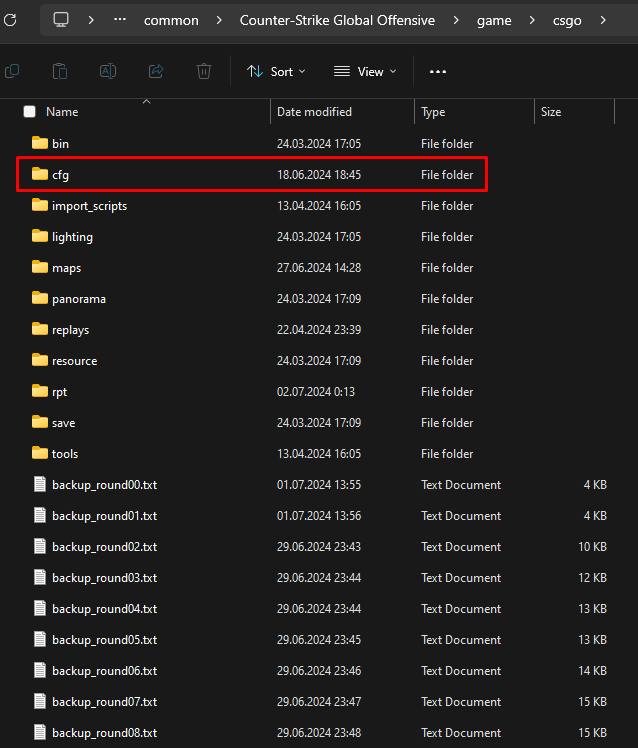Click File folder type in panorama row
Screen dimensions: 638x748
447,299
